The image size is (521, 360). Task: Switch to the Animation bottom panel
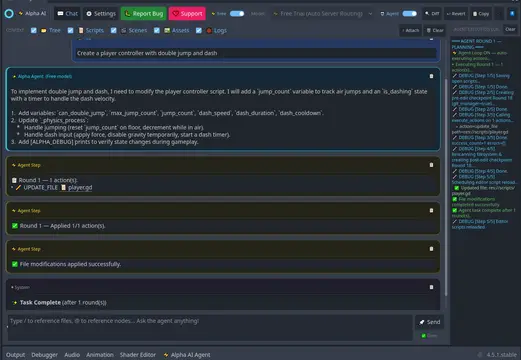100,355
